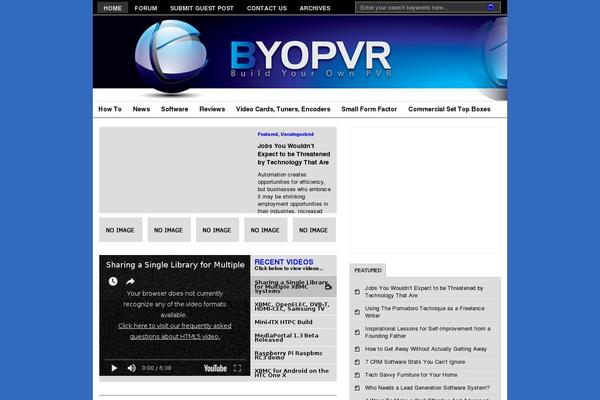The height and width of the screenshot is (400, 600).
Task: Click the bullet icon beside Jobs You Wouldn't Expect
Action: coord(357,292)
